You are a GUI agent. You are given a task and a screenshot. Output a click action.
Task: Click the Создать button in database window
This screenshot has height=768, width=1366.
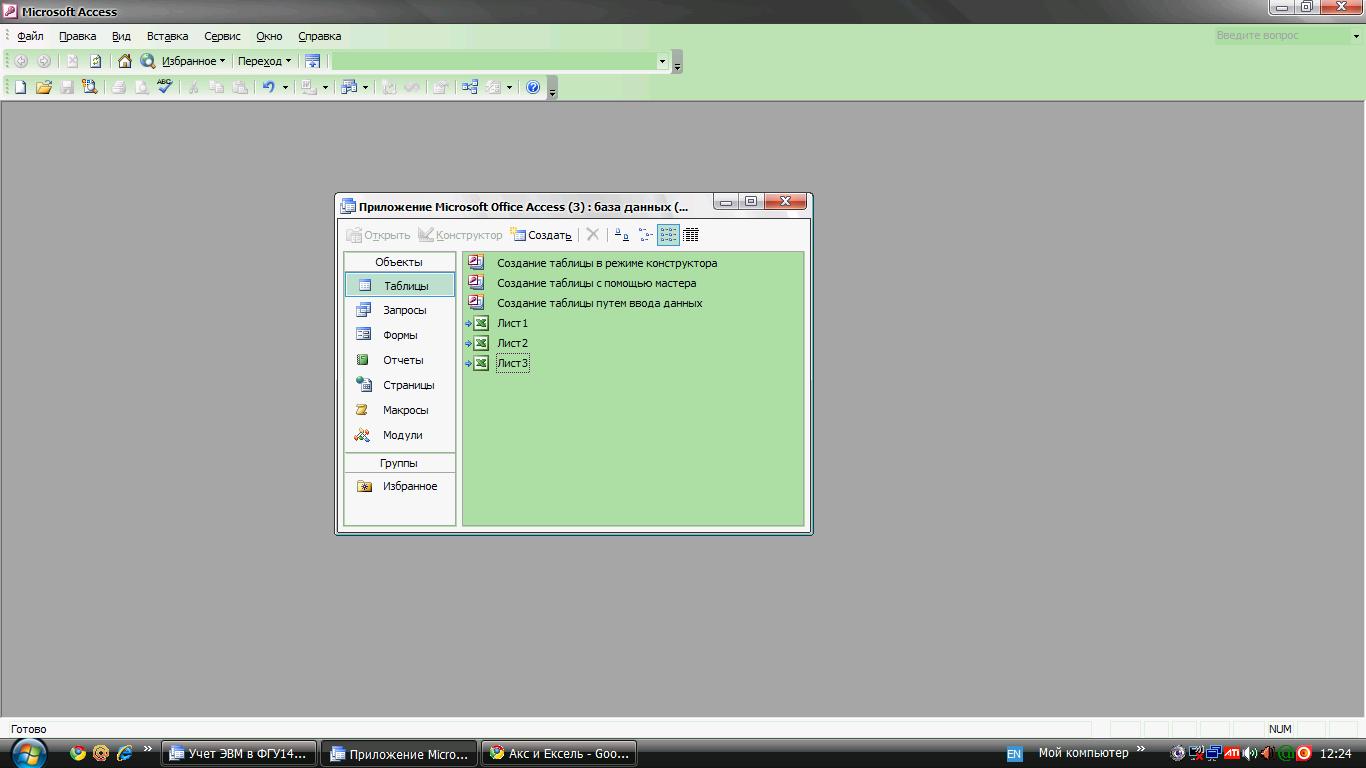pos(540,235)
